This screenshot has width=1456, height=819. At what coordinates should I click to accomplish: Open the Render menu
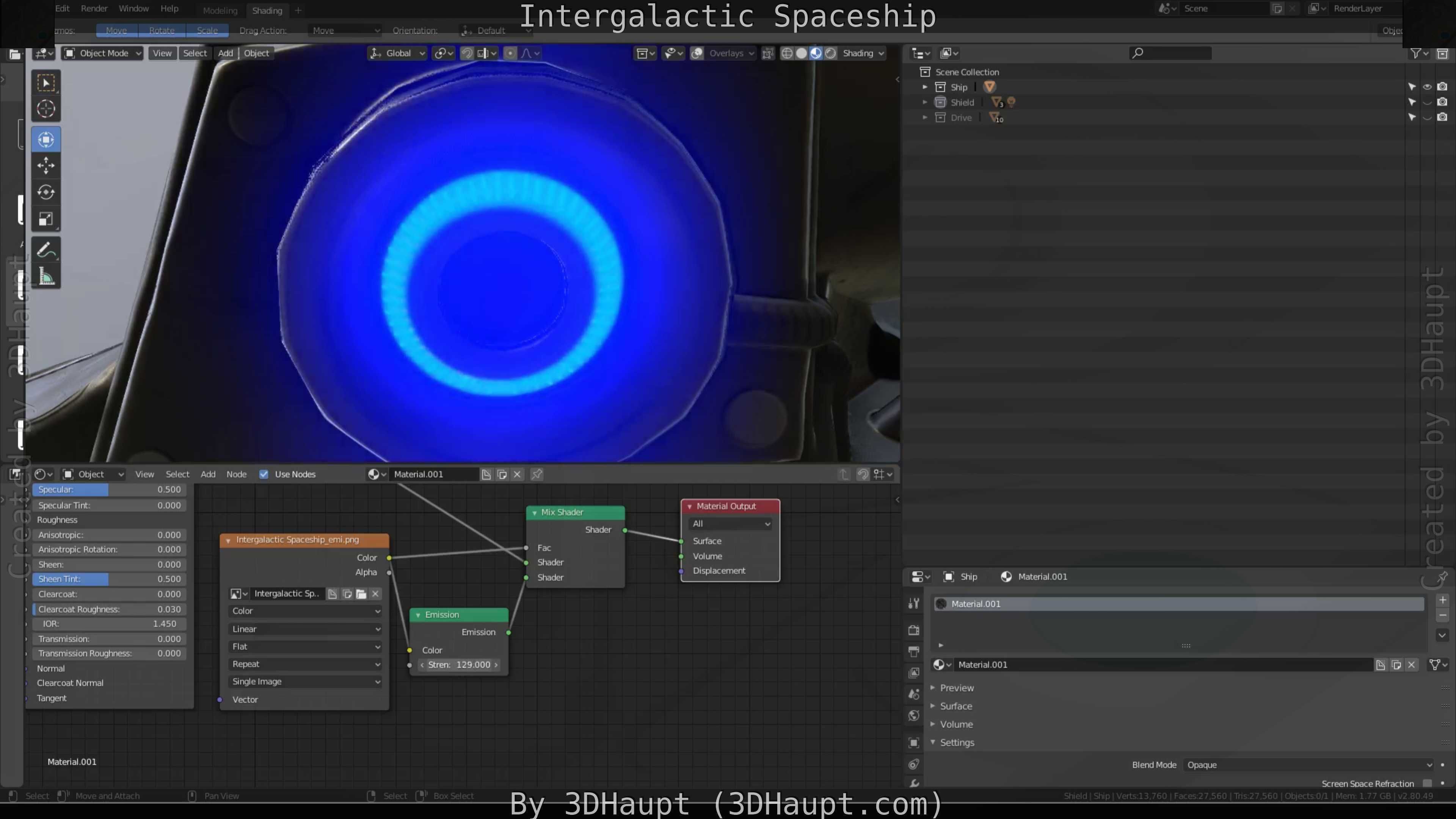94,8
